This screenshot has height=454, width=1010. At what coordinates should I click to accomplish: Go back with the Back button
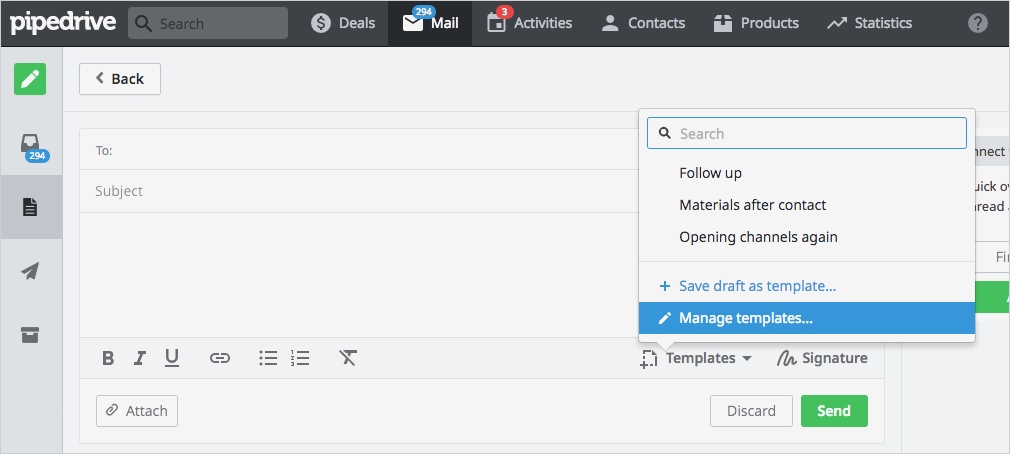point(120,79)
